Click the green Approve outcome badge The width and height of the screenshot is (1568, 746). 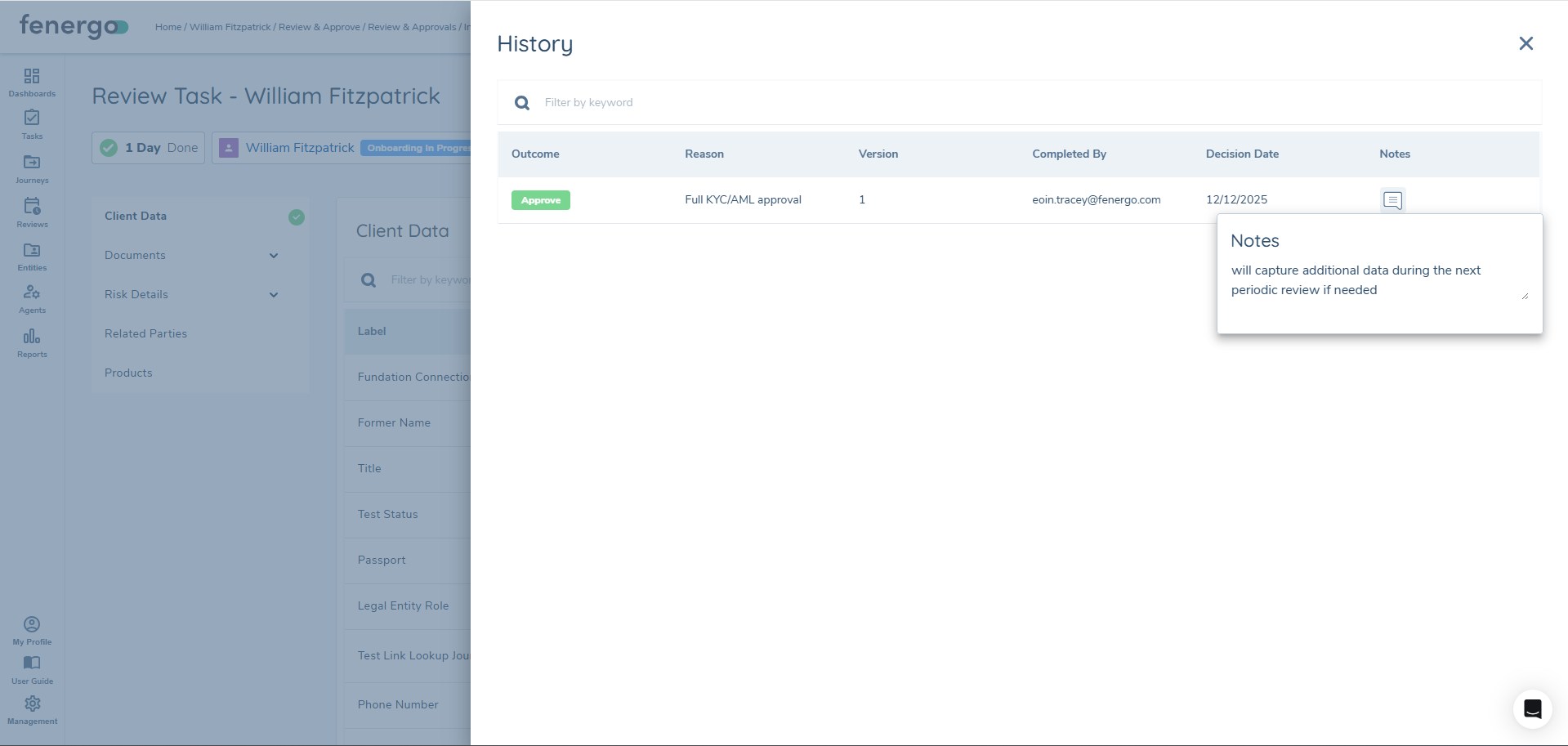click(540, 200)
